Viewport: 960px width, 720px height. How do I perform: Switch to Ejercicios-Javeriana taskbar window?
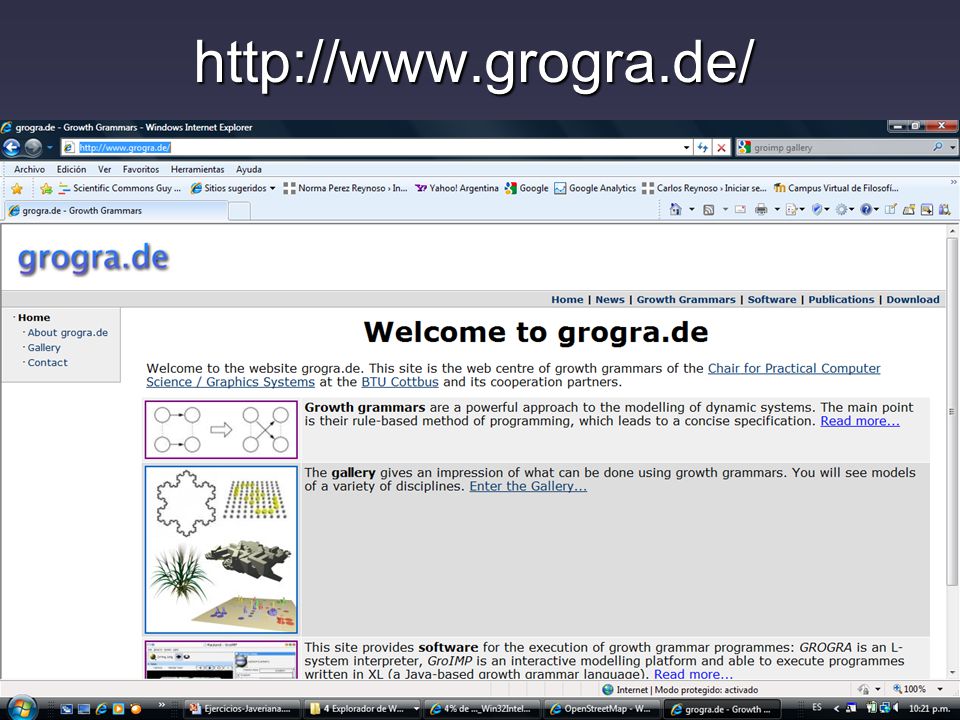(x=242, y=709)
